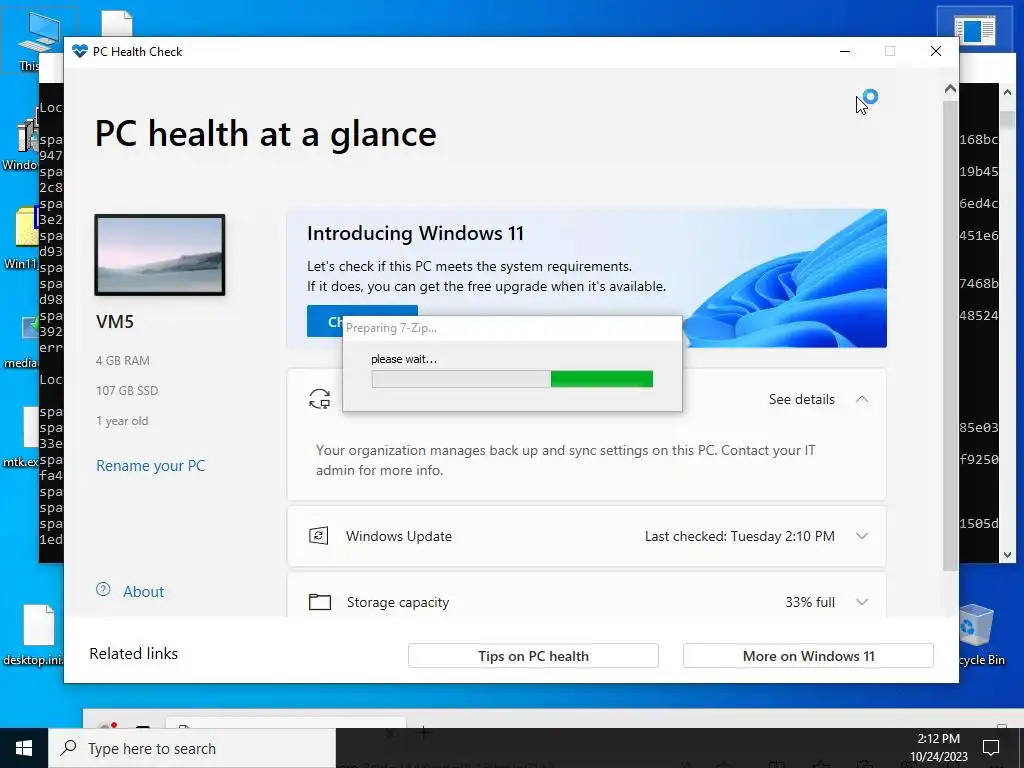
Task: Click More on Windows 11 button
Action: point(808,656)
